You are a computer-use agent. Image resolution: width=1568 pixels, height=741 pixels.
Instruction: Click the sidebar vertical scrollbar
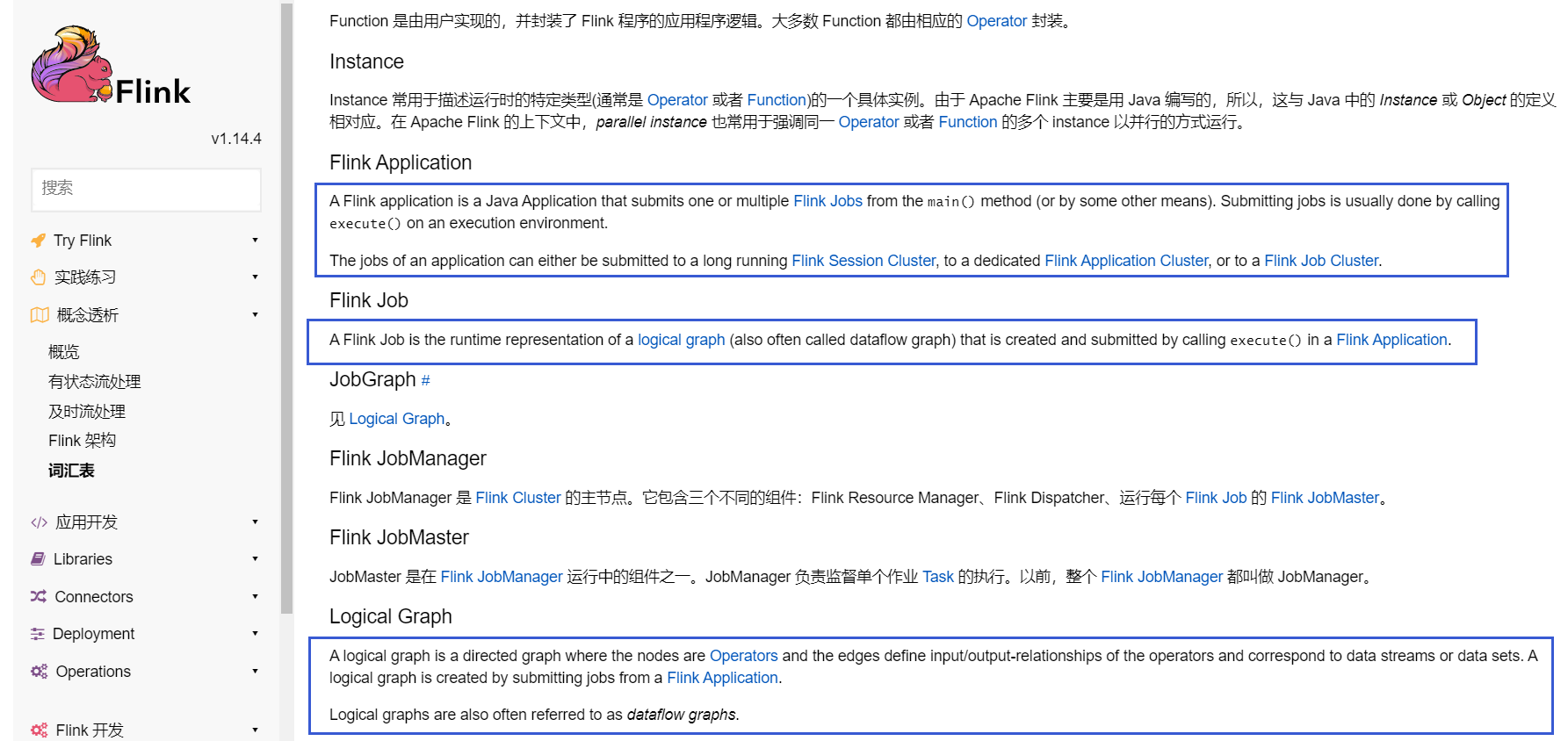(x=286, y=307)
